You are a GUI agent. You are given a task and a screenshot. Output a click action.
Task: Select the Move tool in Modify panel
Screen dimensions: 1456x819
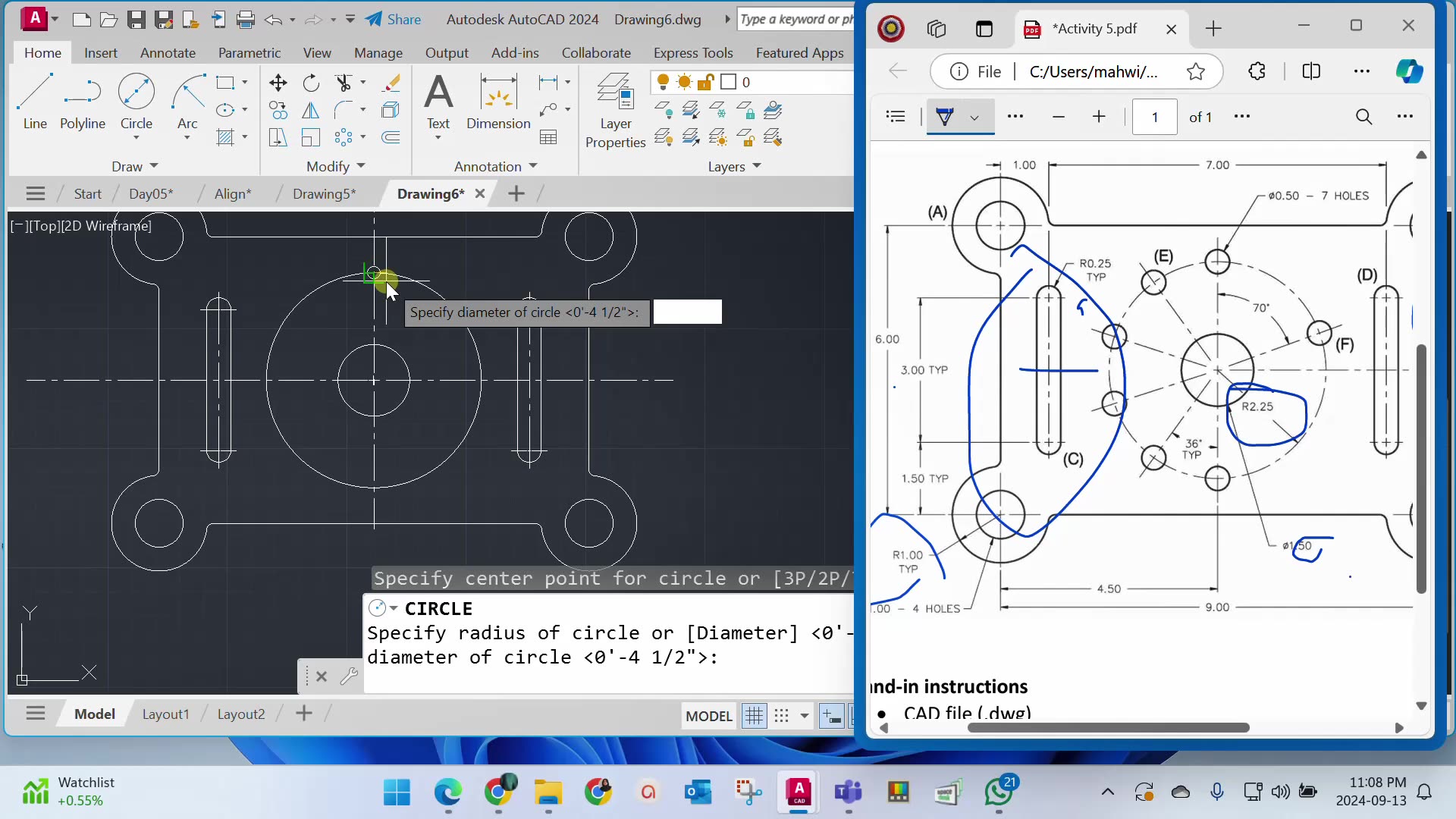[278, 83]
